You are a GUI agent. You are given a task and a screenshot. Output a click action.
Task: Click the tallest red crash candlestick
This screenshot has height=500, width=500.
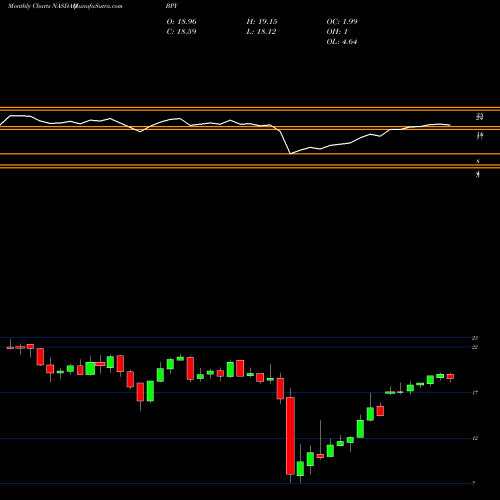tap(290, 436)
